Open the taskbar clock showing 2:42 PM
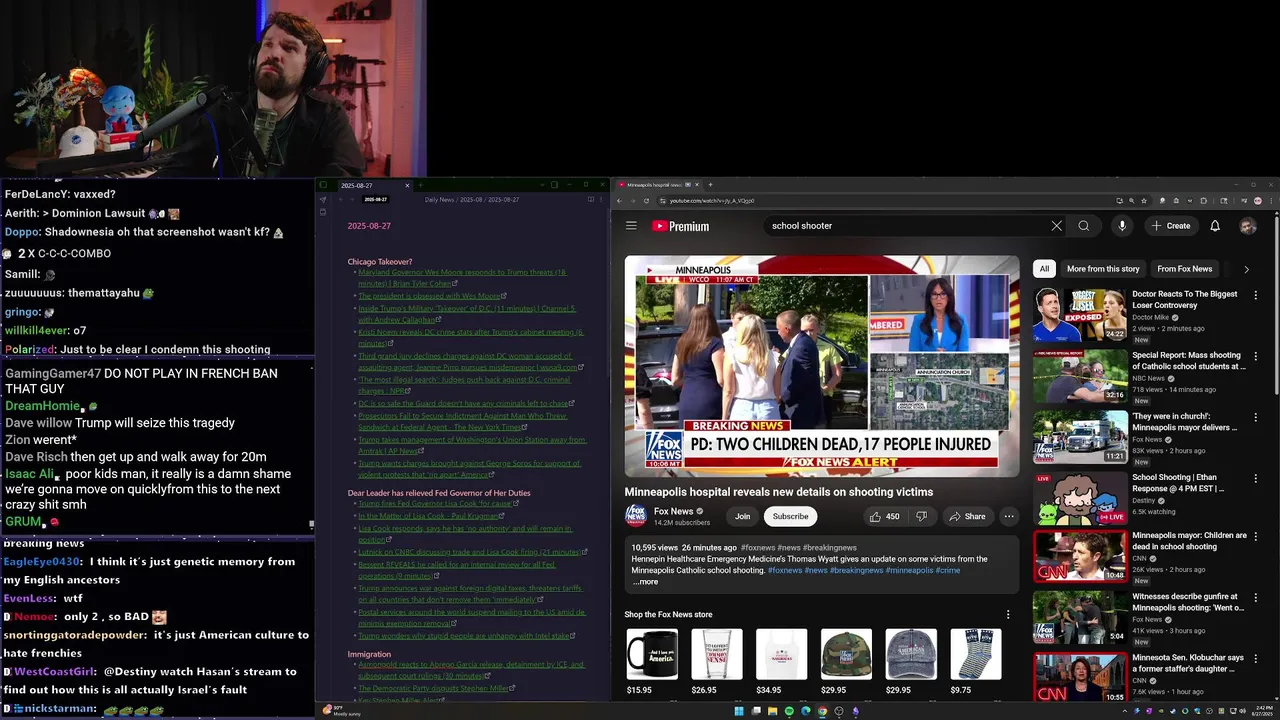The width and height of the screenshot is (1280, 720). pos(1263,711)
